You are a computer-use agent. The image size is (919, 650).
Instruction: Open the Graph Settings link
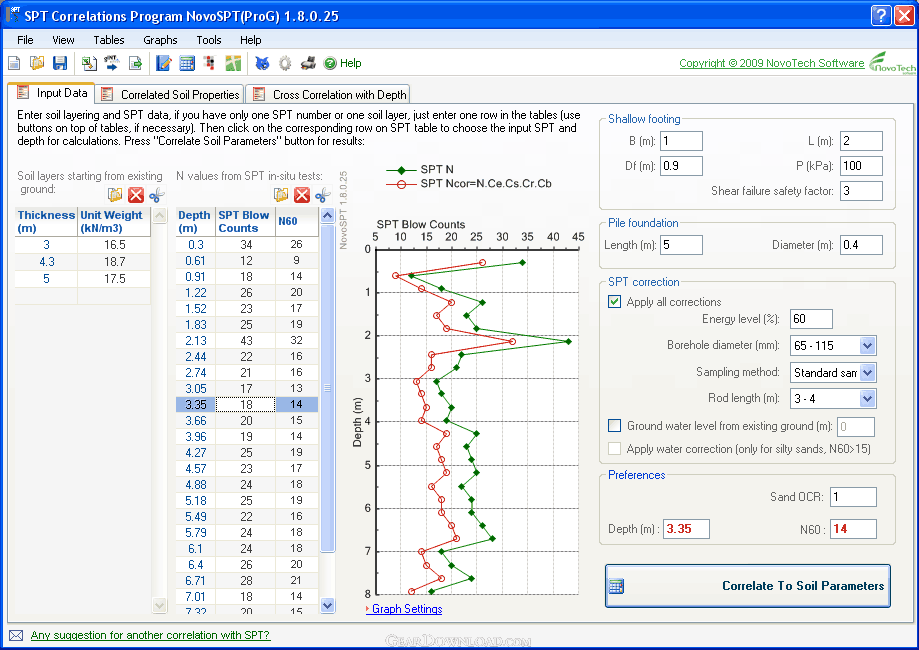tap(407, 609)
